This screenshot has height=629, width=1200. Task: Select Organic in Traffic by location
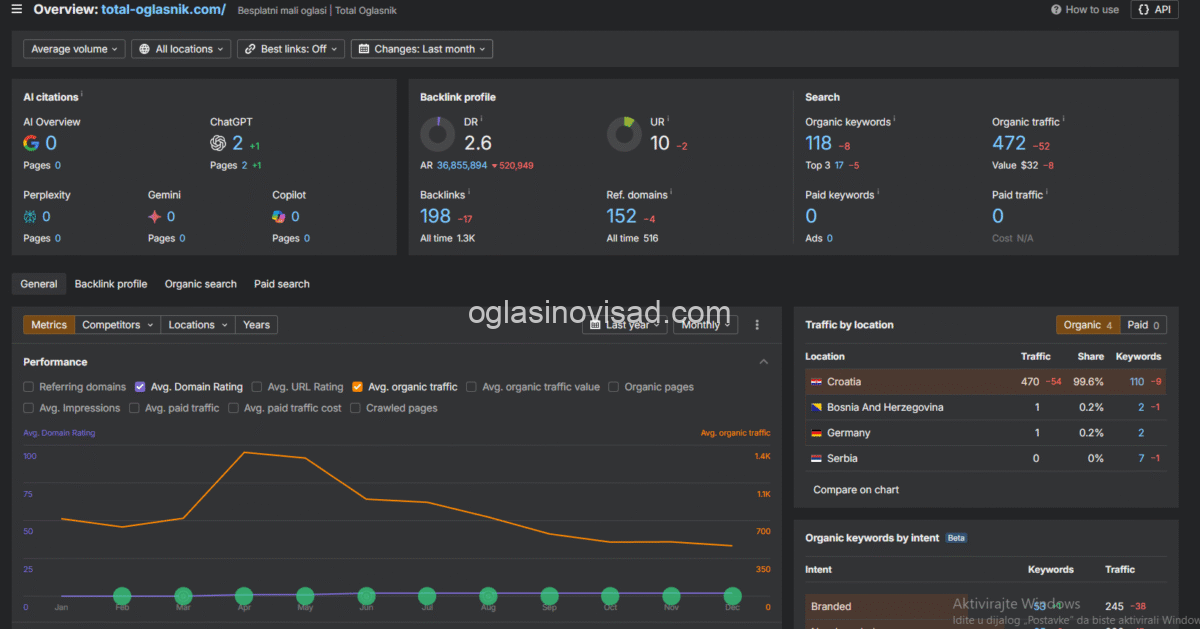[1088, 325]
